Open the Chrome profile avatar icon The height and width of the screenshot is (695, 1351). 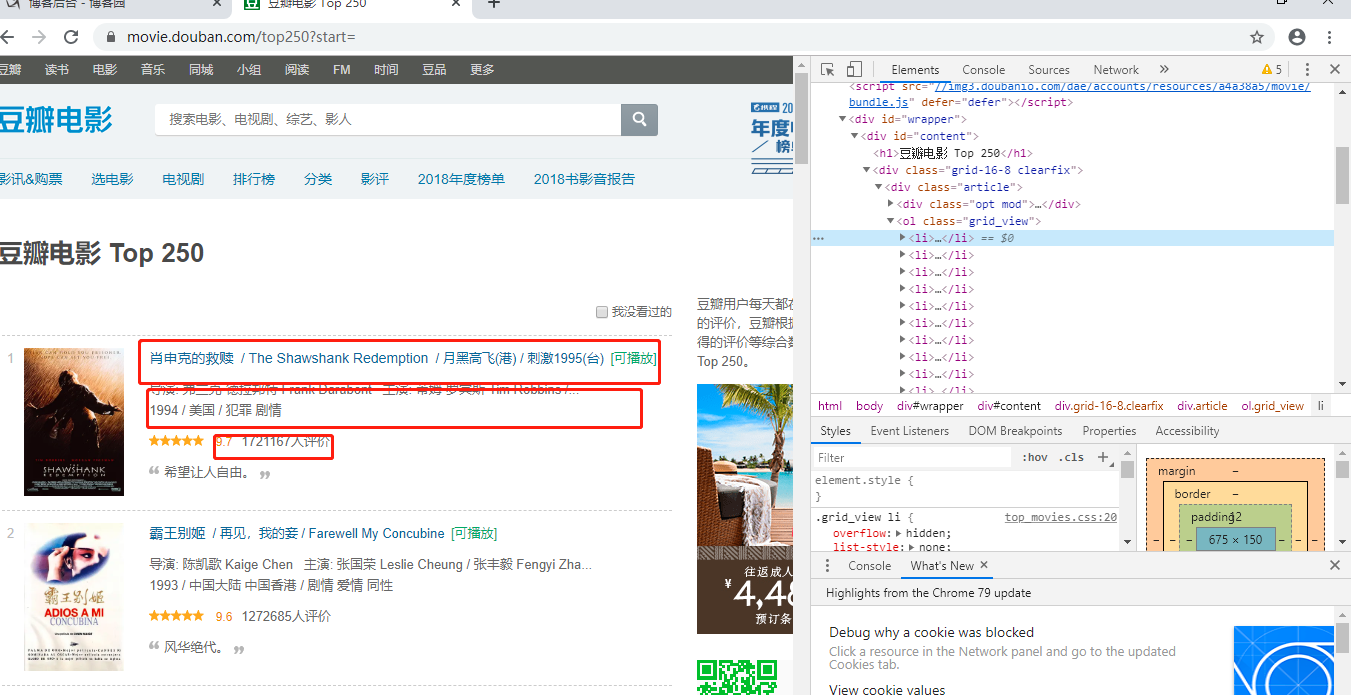[1297, 37]
